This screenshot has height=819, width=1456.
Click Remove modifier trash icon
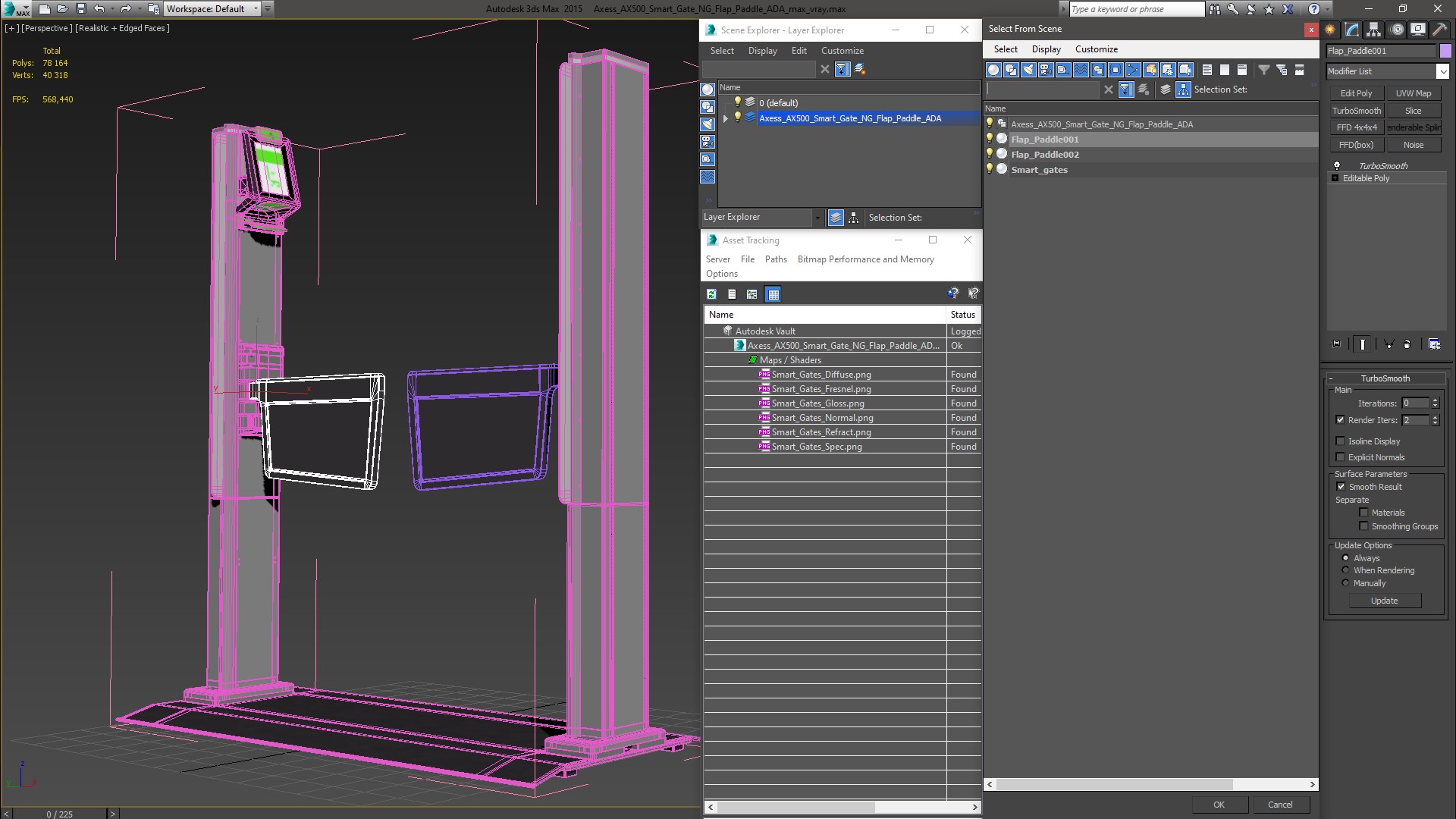click(1407, 344)
